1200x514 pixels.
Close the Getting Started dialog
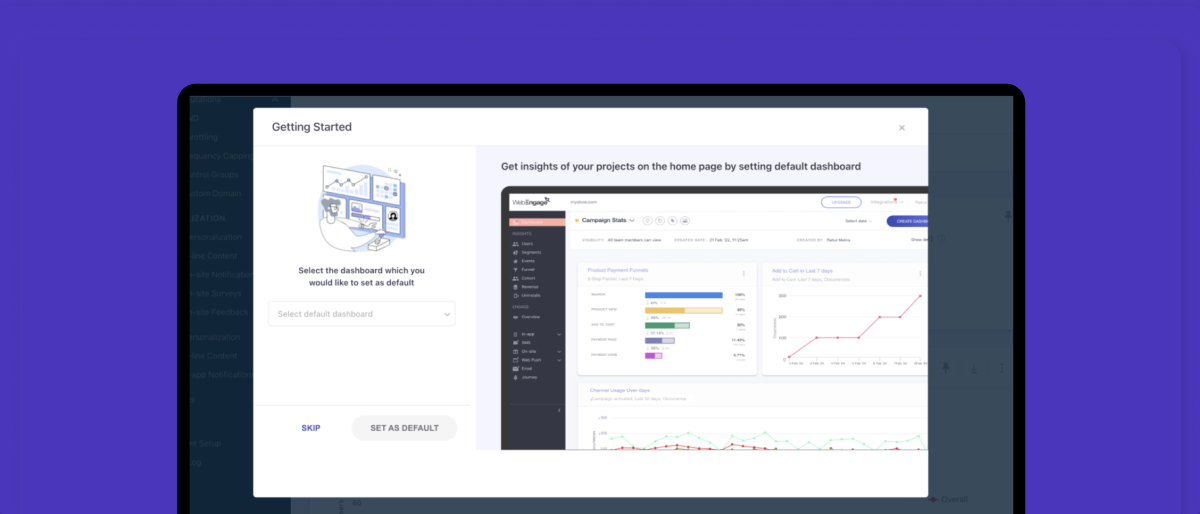901,128
